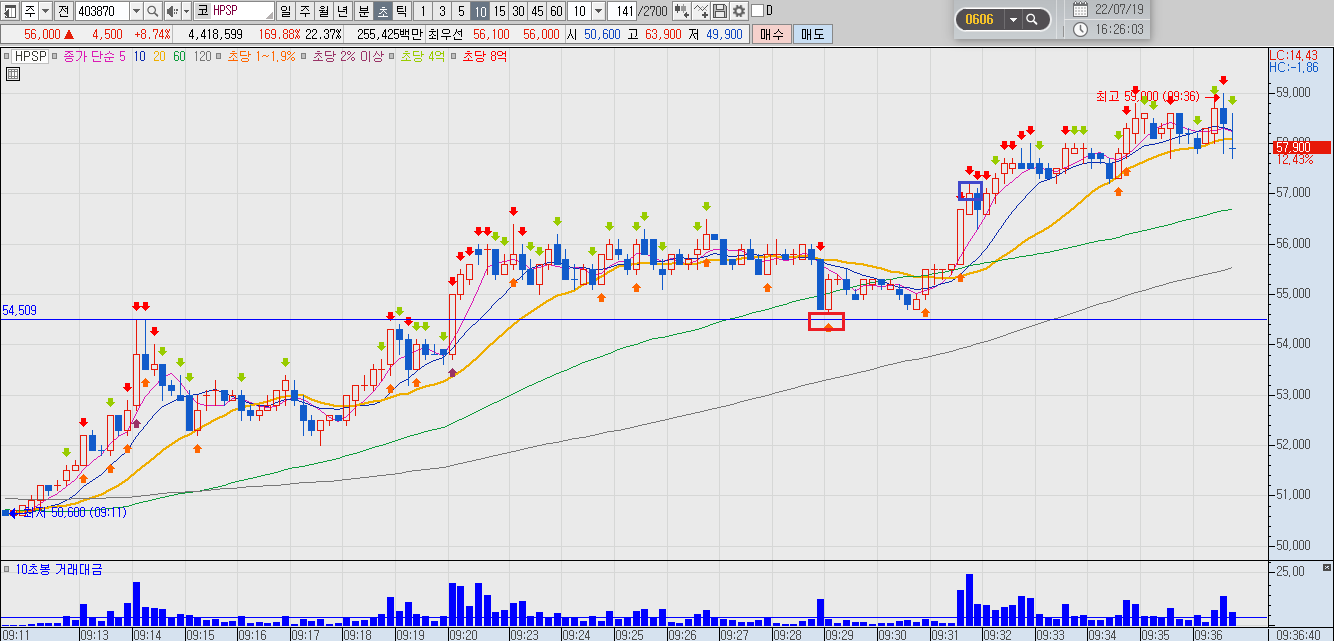Set interval to 15 seconds
This screenshot has height=641, width=1334.
tap(499, 11)
